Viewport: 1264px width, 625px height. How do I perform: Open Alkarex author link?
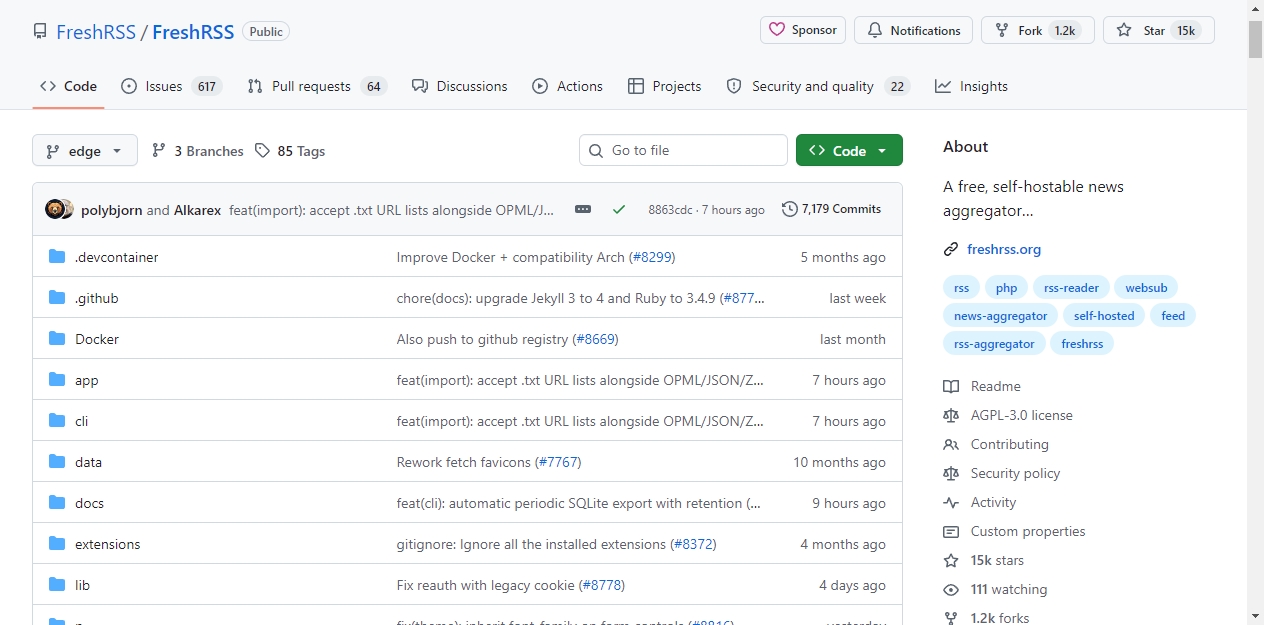[x=197, y=210]
